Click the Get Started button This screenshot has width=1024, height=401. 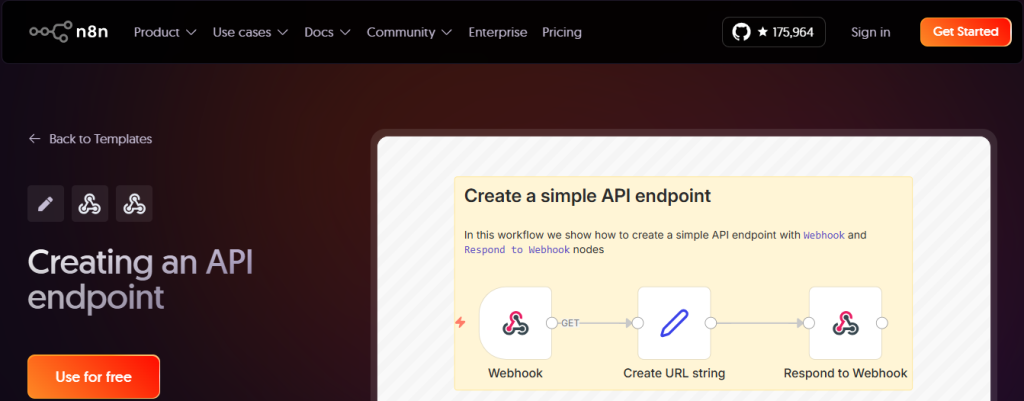pyautogui.click(x=965, y=32)
